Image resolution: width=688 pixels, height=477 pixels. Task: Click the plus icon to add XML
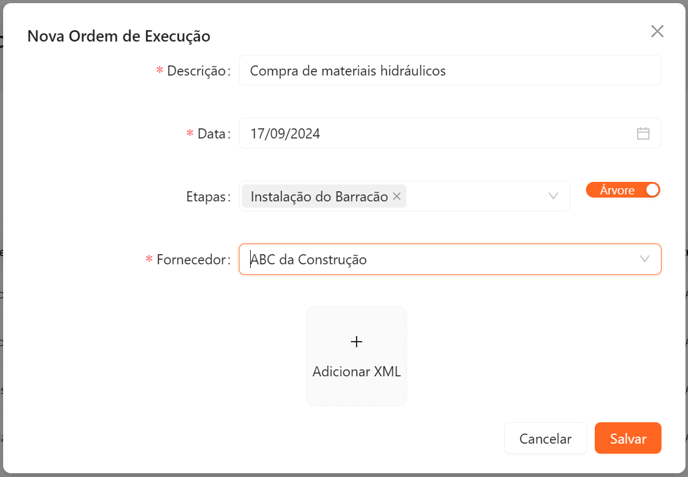(x=356, y=341)
